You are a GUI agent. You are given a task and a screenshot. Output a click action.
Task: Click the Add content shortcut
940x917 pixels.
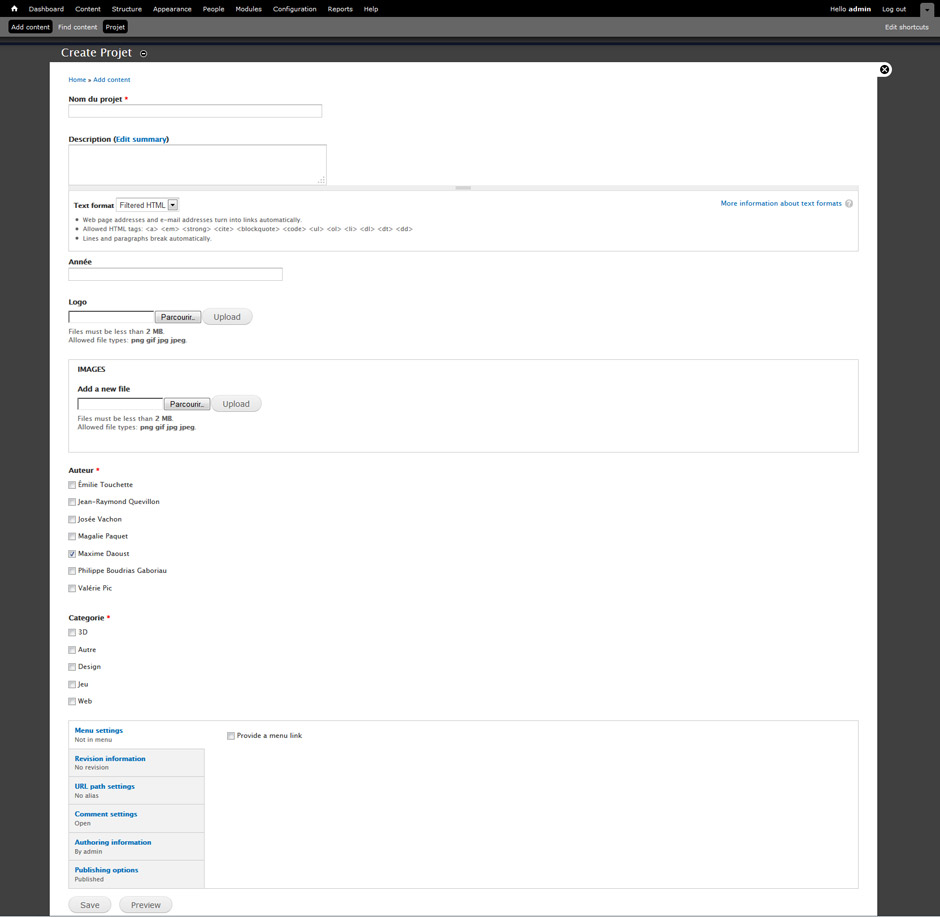pos(30,27)
